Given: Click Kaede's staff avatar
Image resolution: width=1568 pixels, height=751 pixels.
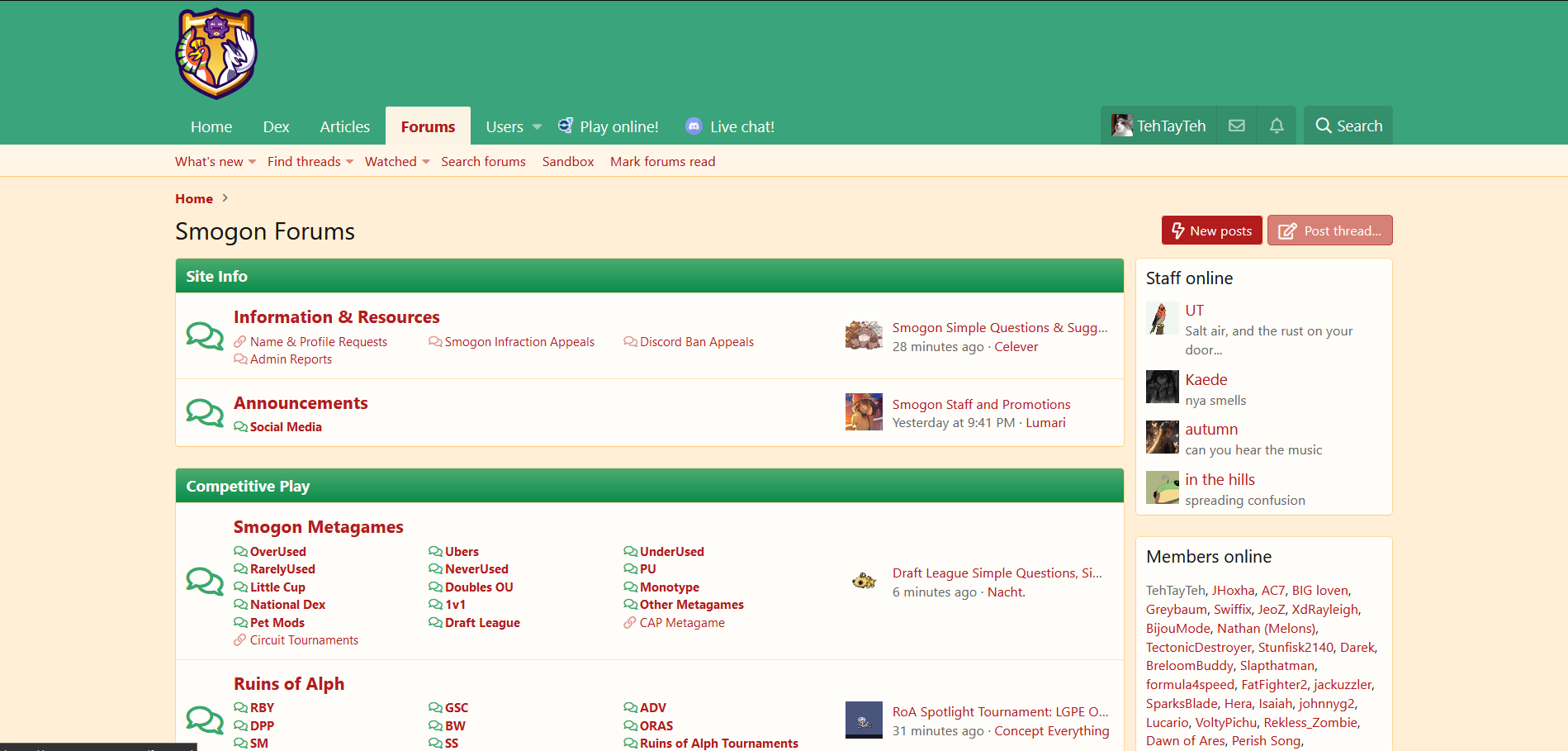Looking at the screenshot, I should click(x=1162, y=387).
